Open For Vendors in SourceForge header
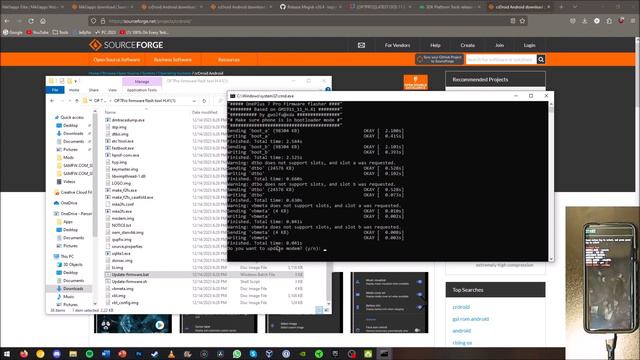640x360 pixels. click(x=397, y=45)
